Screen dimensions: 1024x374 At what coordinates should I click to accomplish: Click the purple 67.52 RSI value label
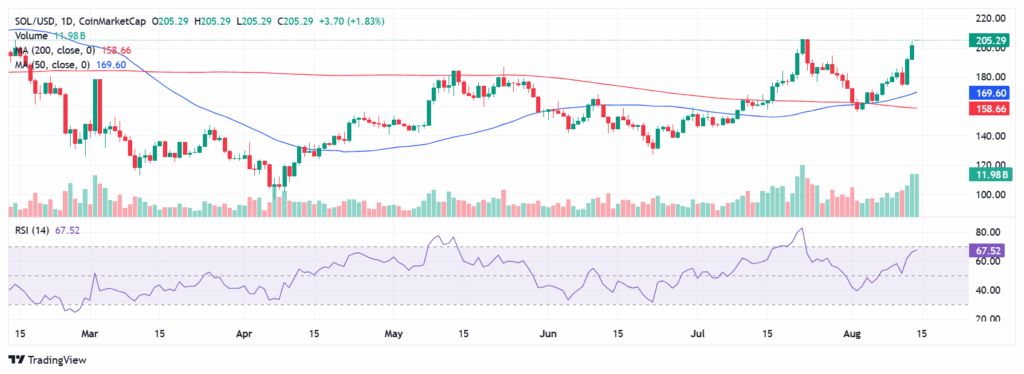pyautogui.click(x=989, y=251)
